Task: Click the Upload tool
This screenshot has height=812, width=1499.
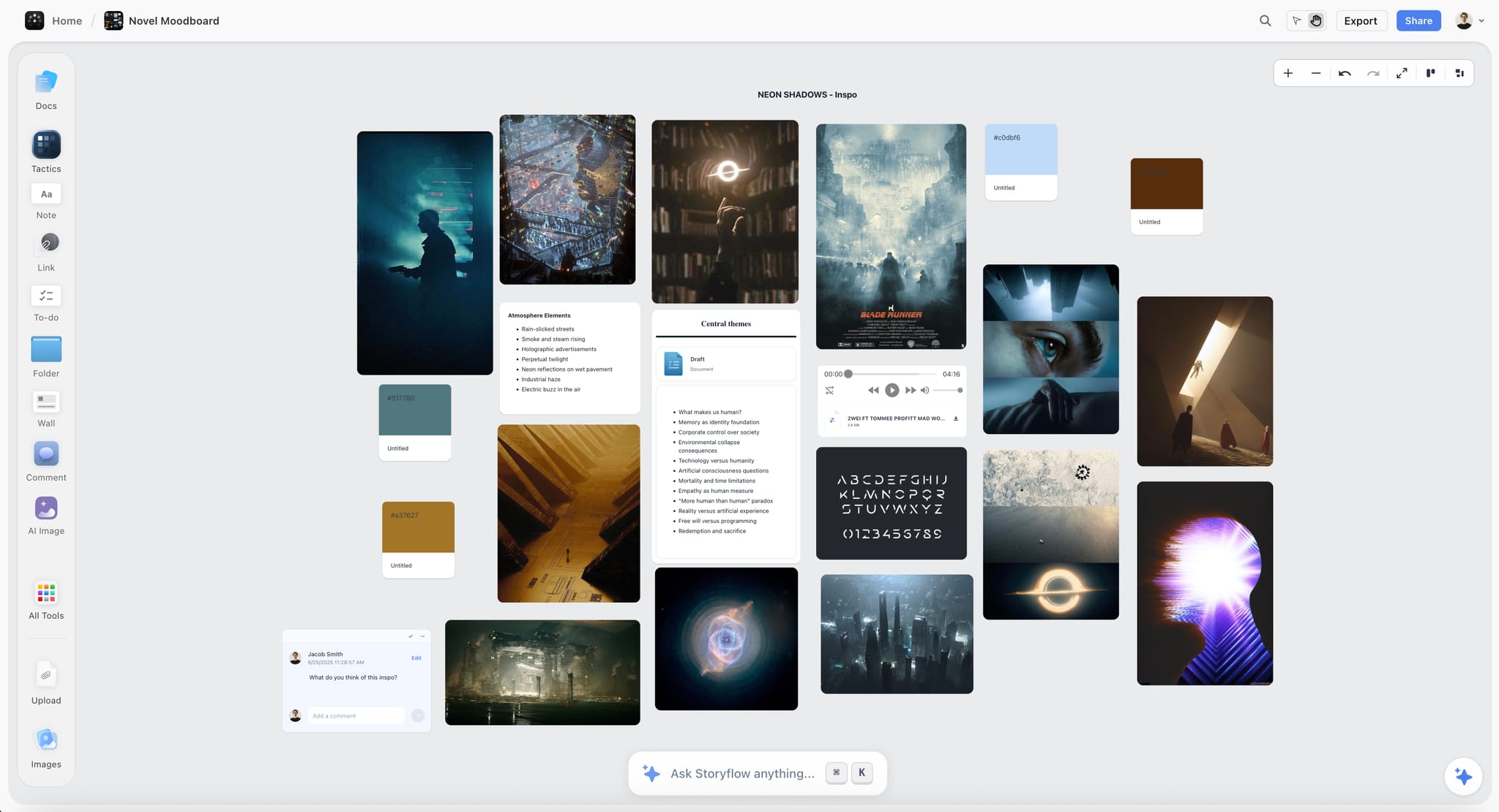Action: tap(46, 683)
